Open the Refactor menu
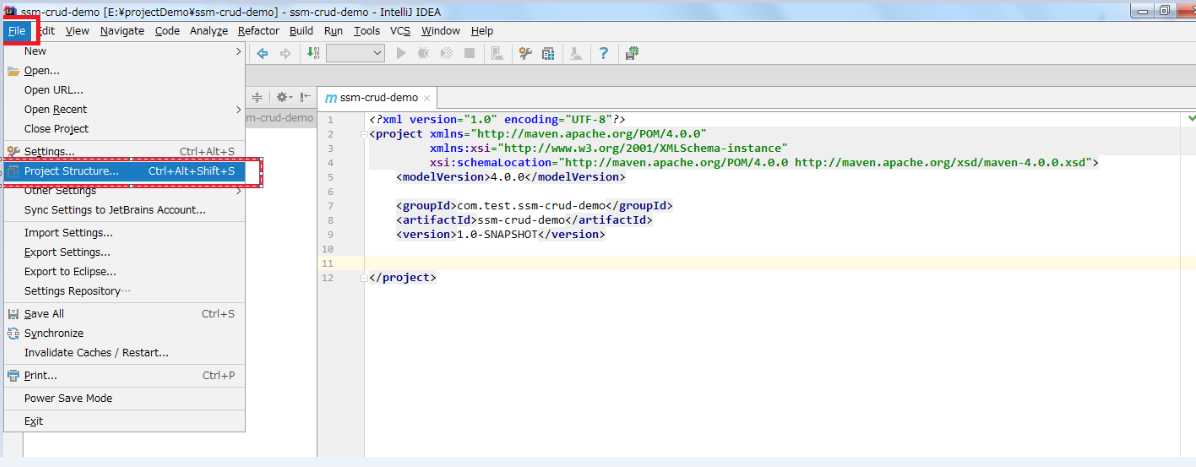 [x=259, y=31]
